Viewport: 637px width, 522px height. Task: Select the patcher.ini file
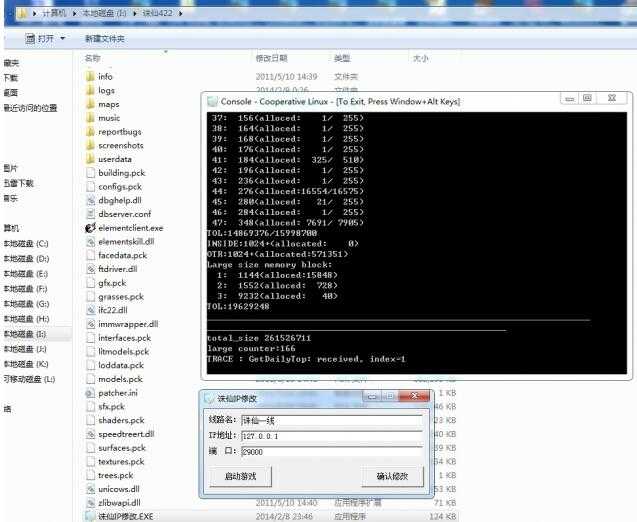click(118, 393)
